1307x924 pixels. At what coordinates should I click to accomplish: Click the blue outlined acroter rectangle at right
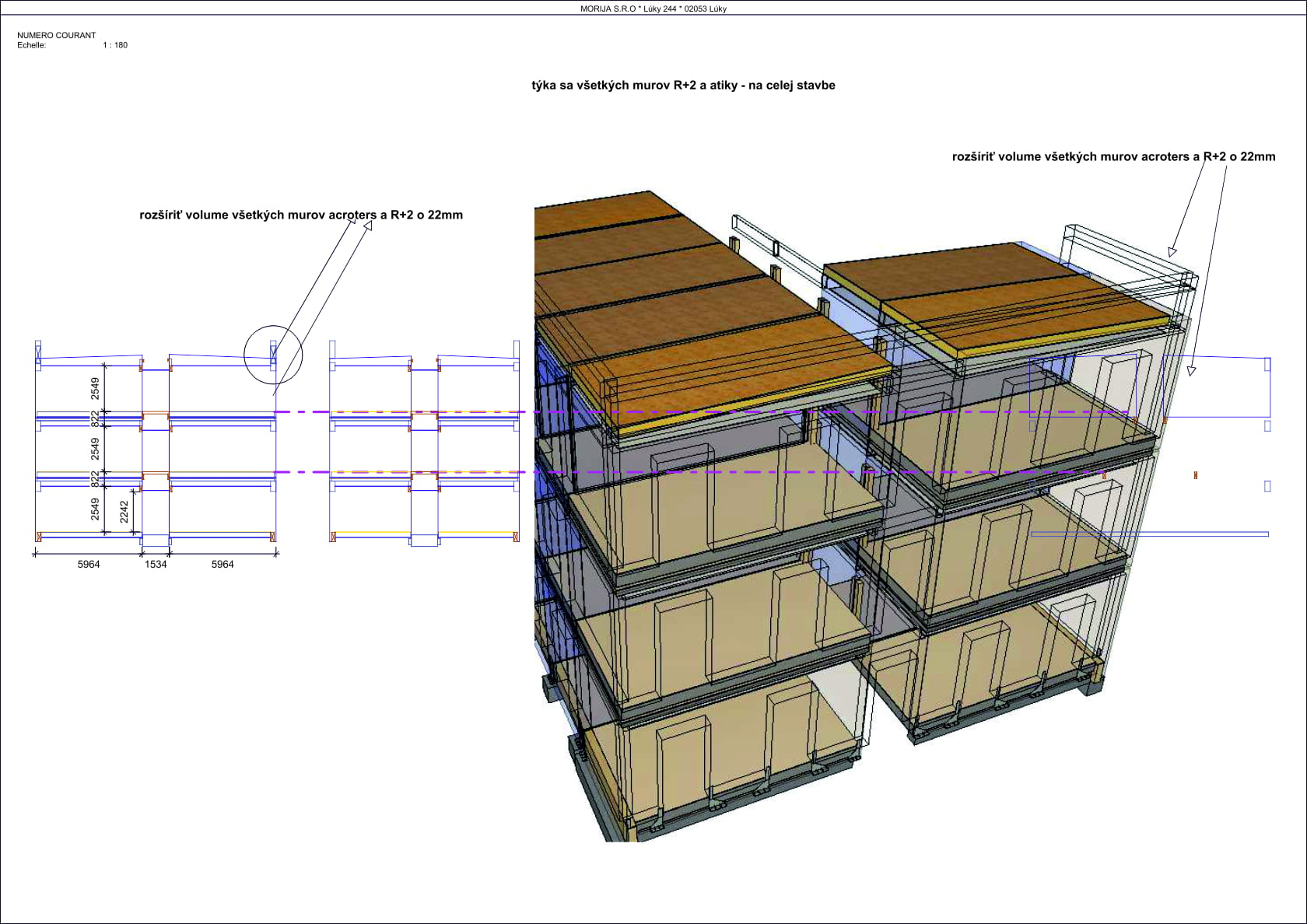click(1216, 387)
